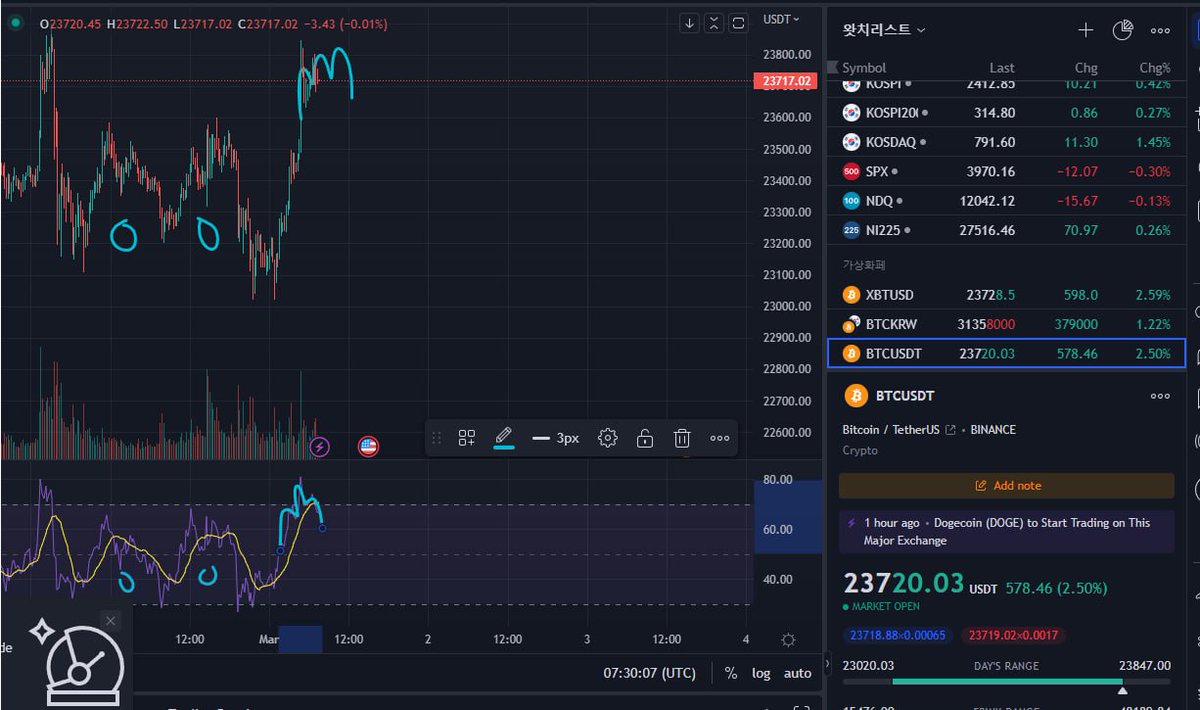The width and height of the screenshot is (1200, 710).
Task: Select the XBTUSD watchlist row
Action: [x=1007, y=295]
